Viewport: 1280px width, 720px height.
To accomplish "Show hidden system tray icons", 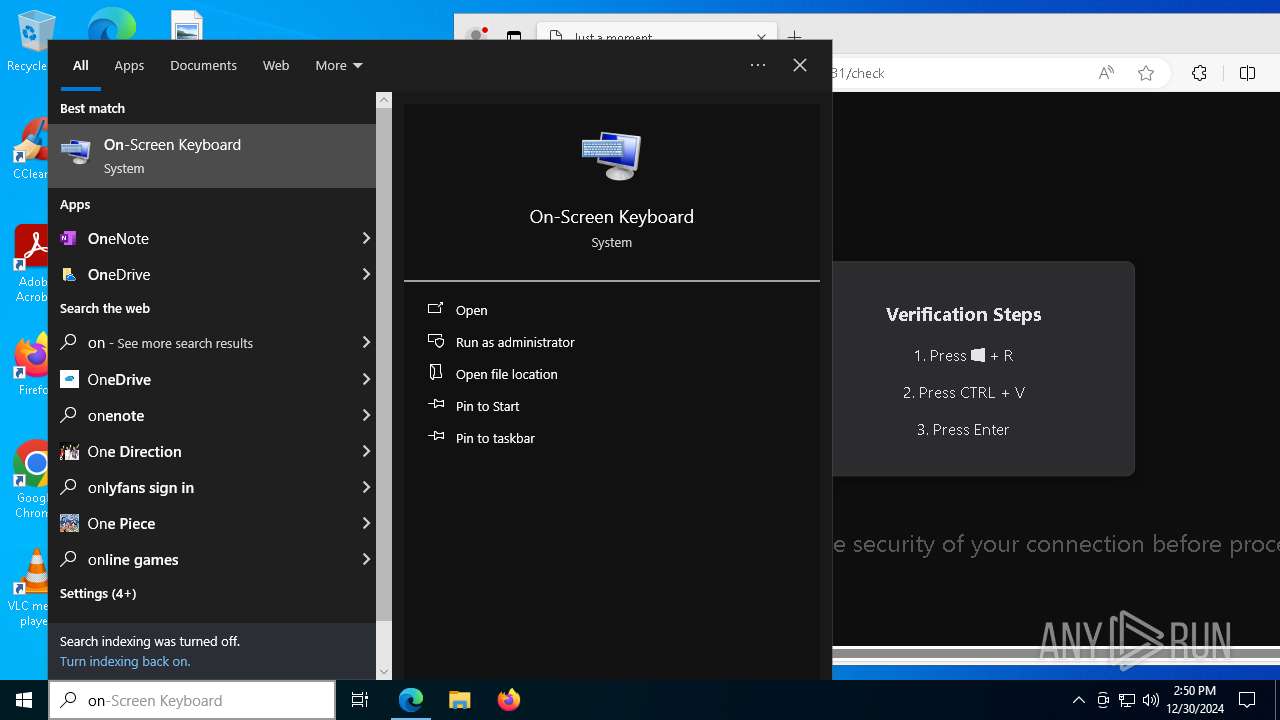I will coord(1078,700).
